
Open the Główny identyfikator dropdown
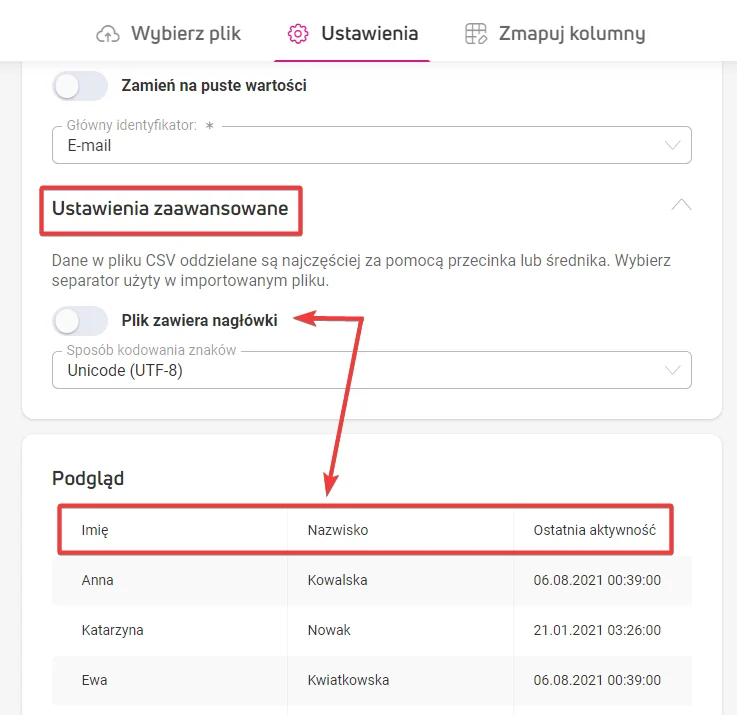(x=371, y=146)
